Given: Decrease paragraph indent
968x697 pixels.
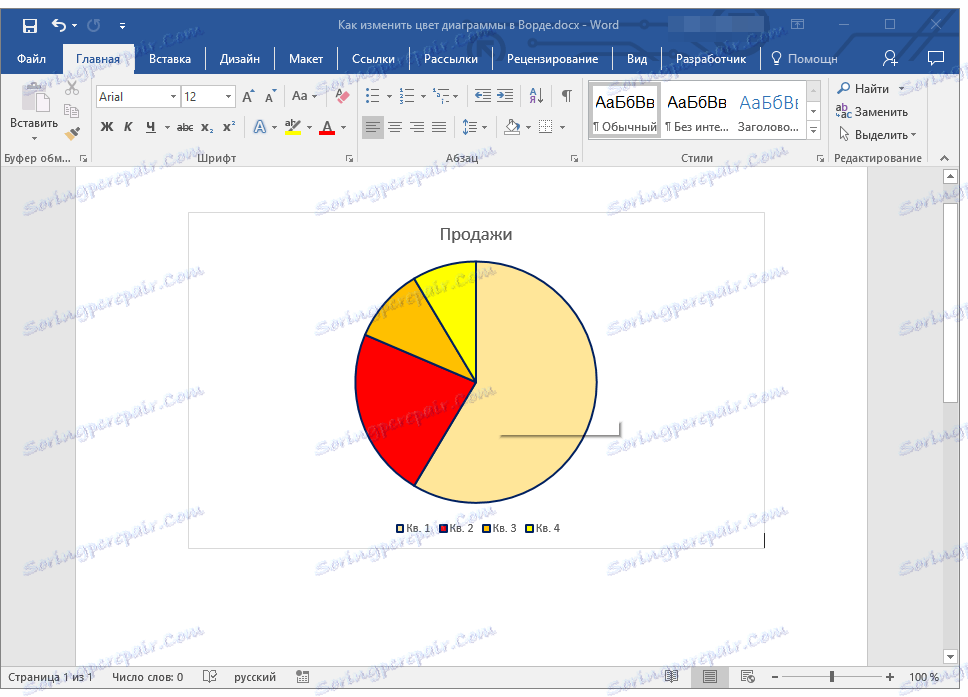Looking at the screenshot, I should pyautogui.click(x=483, y=96).
